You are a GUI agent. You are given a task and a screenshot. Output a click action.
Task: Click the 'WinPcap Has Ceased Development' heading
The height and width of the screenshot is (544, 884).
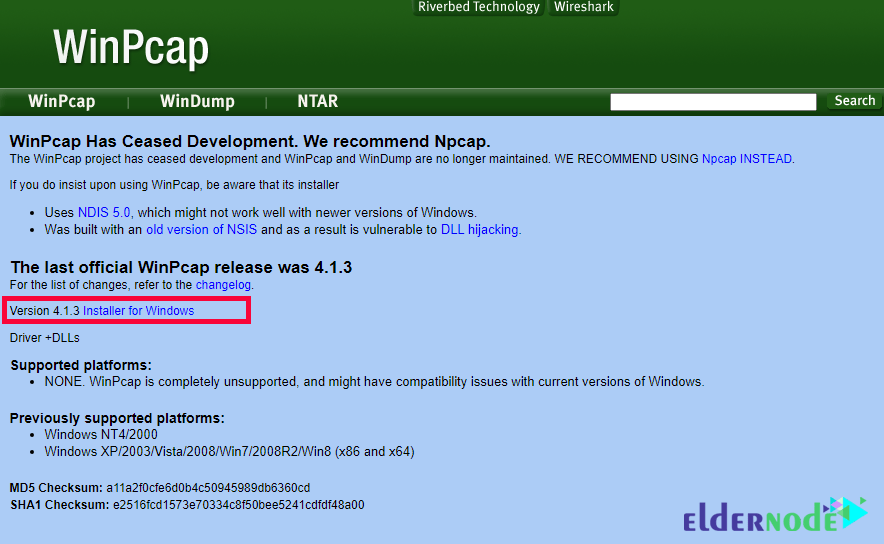(250, 141)
